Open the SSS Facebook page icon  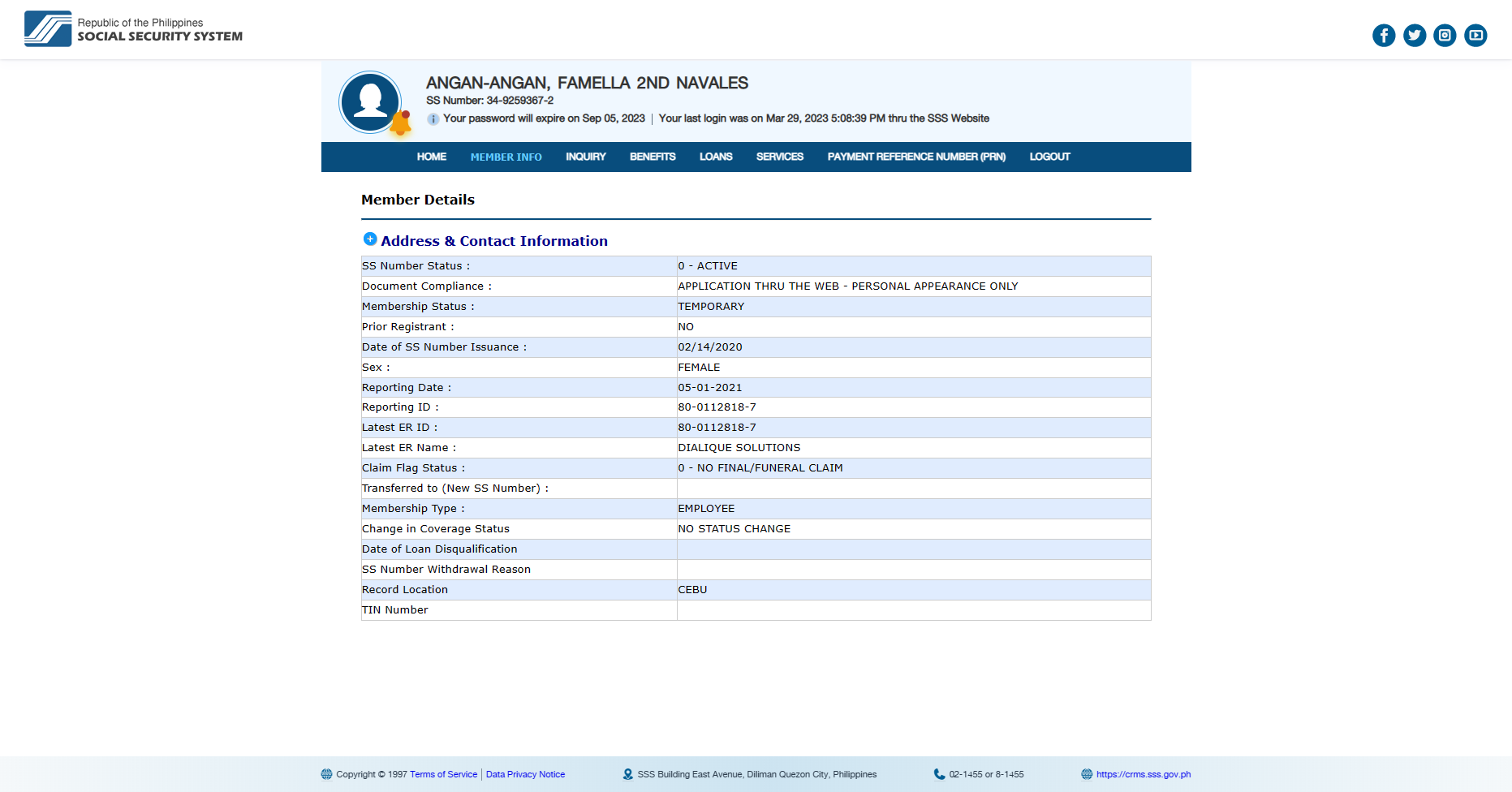[x=1384, y=36]
